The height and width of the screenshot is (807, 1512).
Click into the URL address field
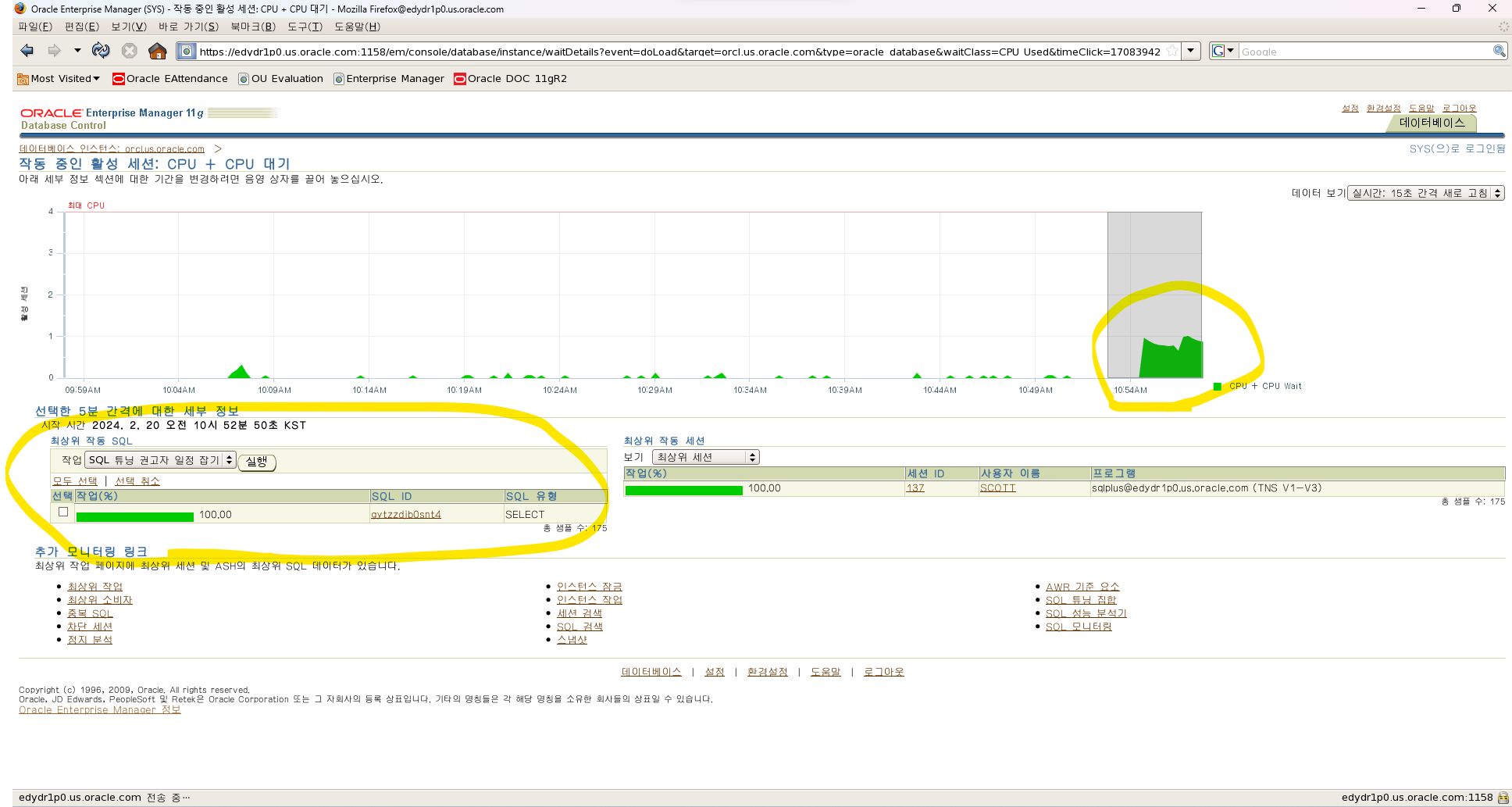tap(679, 52)
